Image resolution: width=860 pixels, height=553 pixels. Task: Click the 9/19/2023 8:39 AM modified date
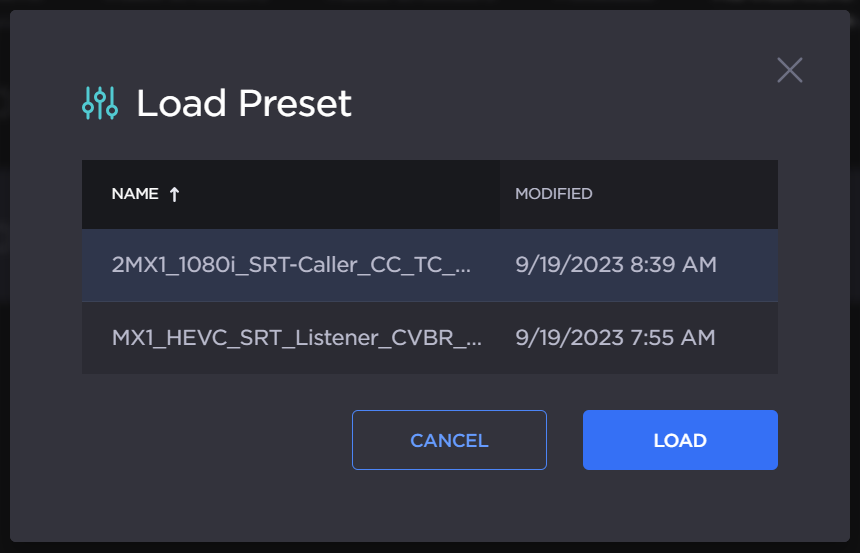pyautogui.click(x=615, y=265)
